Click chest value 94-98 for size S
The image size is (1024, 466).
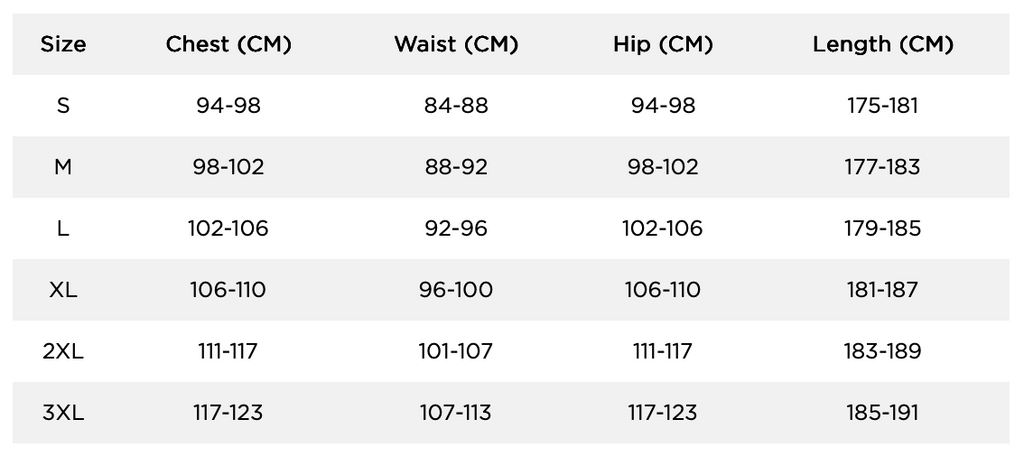point(229,106)
